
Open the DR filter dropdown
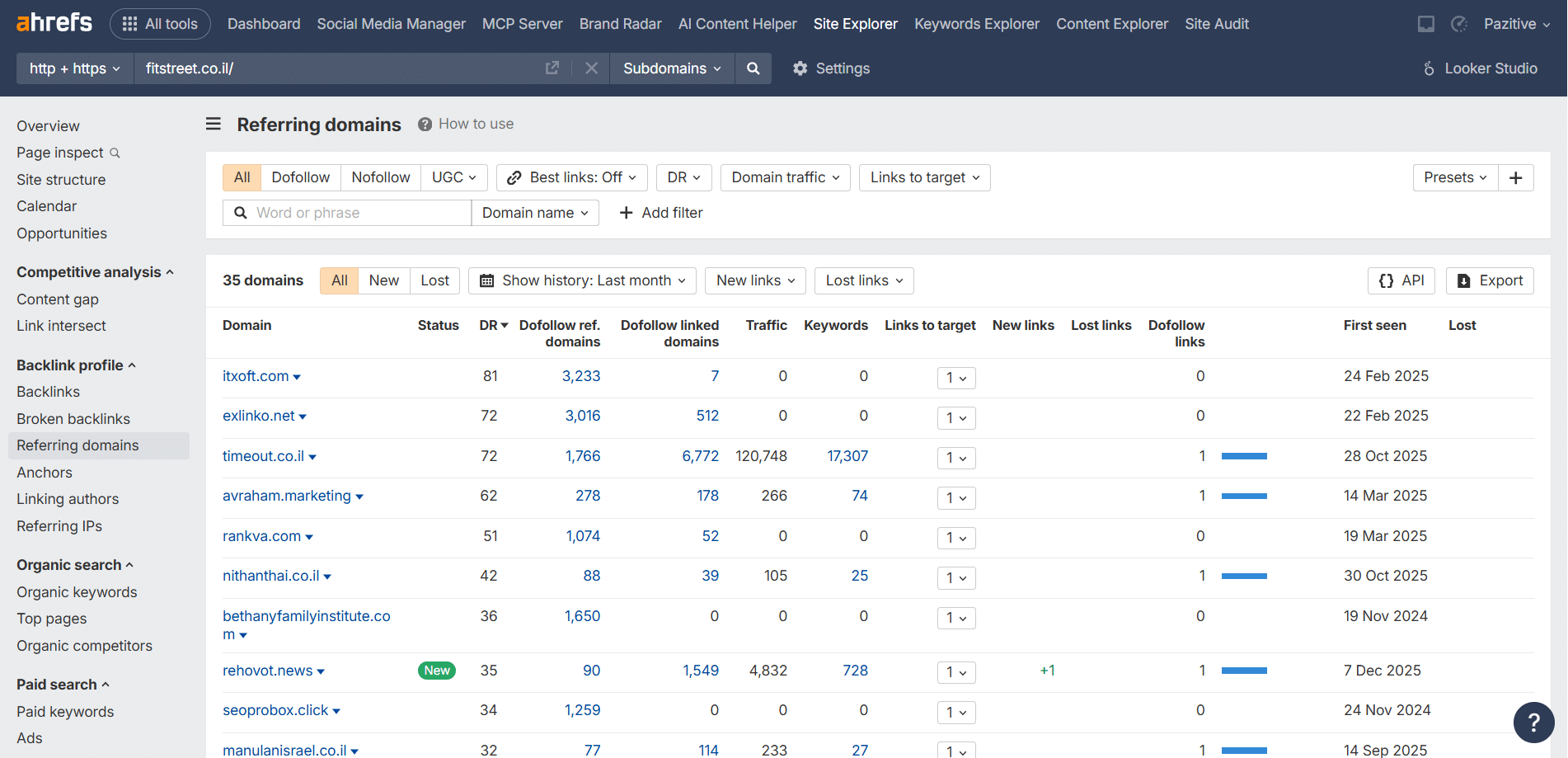click(684, 177)
